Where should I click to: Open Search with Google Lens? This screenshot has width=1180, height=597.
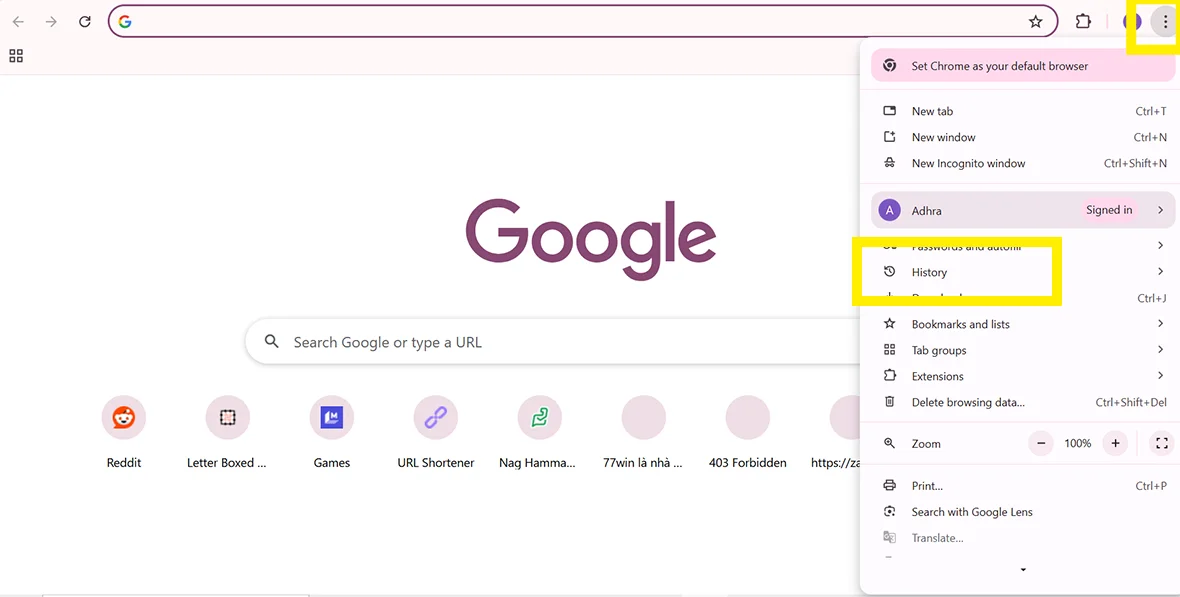coord(971,511)
